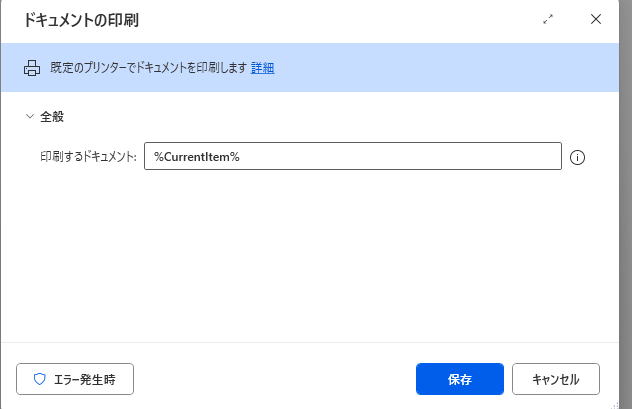Click the 全般 section heading text
632x409 pixels.
52,116
